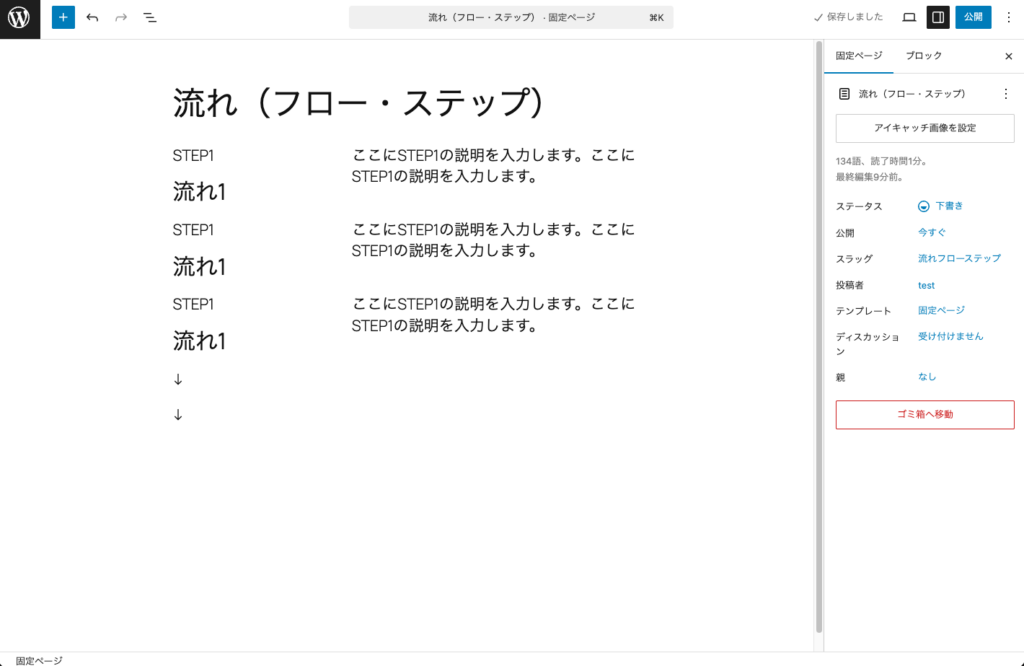Image resolution: width=1024 pixels, height=666 pixels.
Task: Open the editor options three-dot menu
Action: [1010, 17]
